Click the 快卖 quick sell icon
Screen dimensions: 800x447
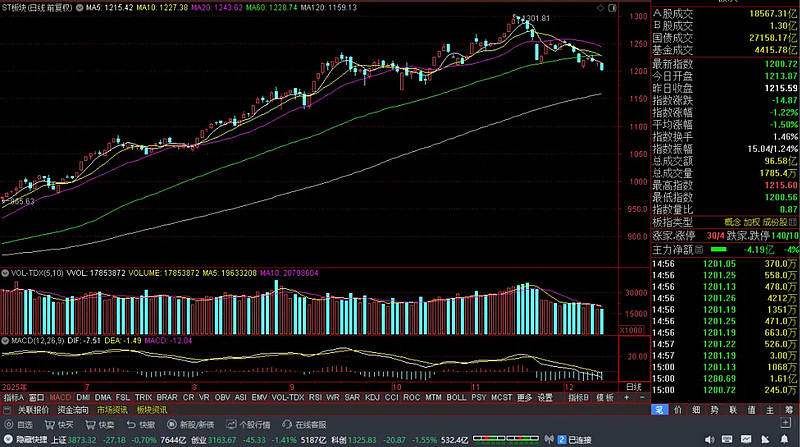tap(98, 424)
